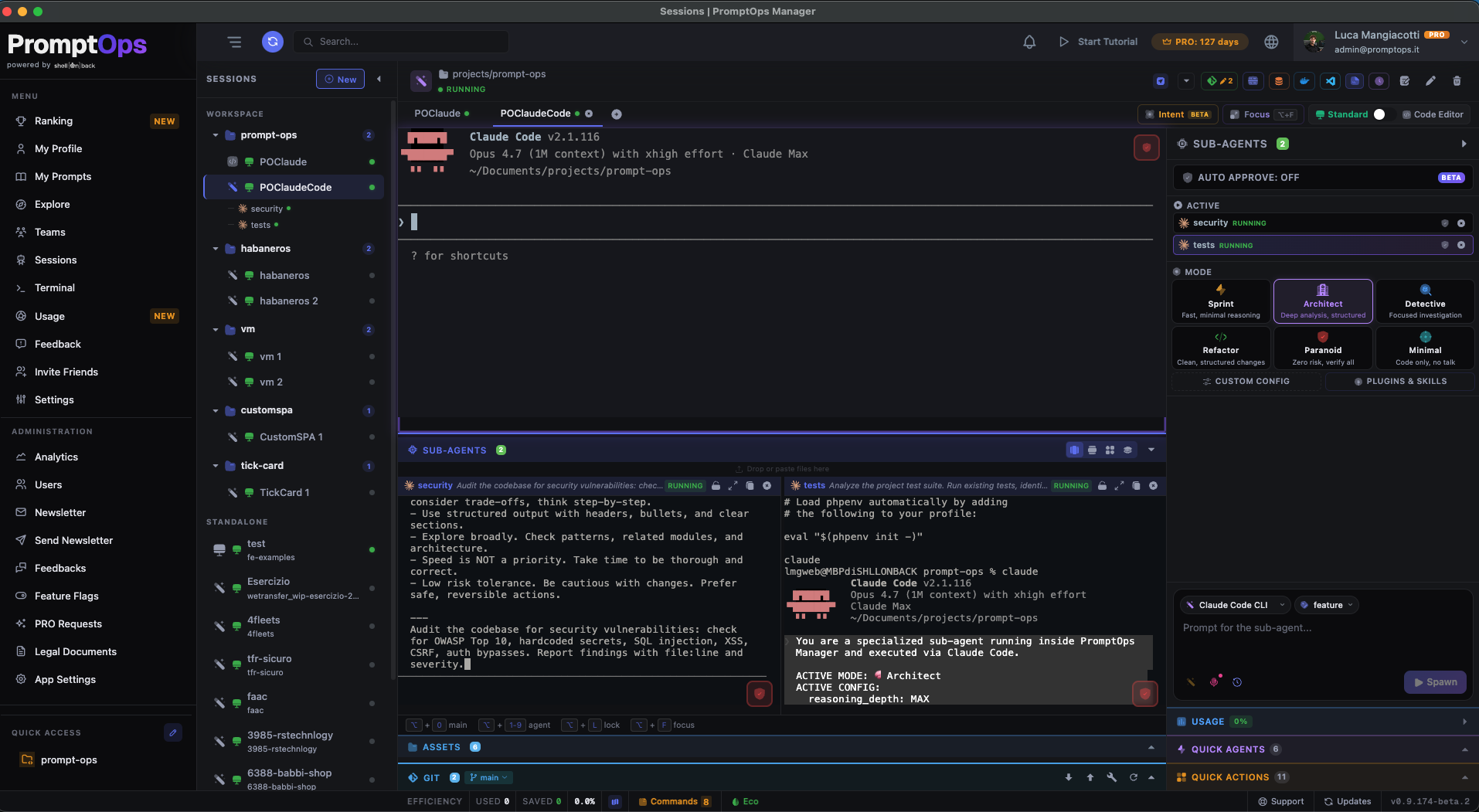Open the Git main branch dropdown
The image size is (1479, 812).
[489, 777]
